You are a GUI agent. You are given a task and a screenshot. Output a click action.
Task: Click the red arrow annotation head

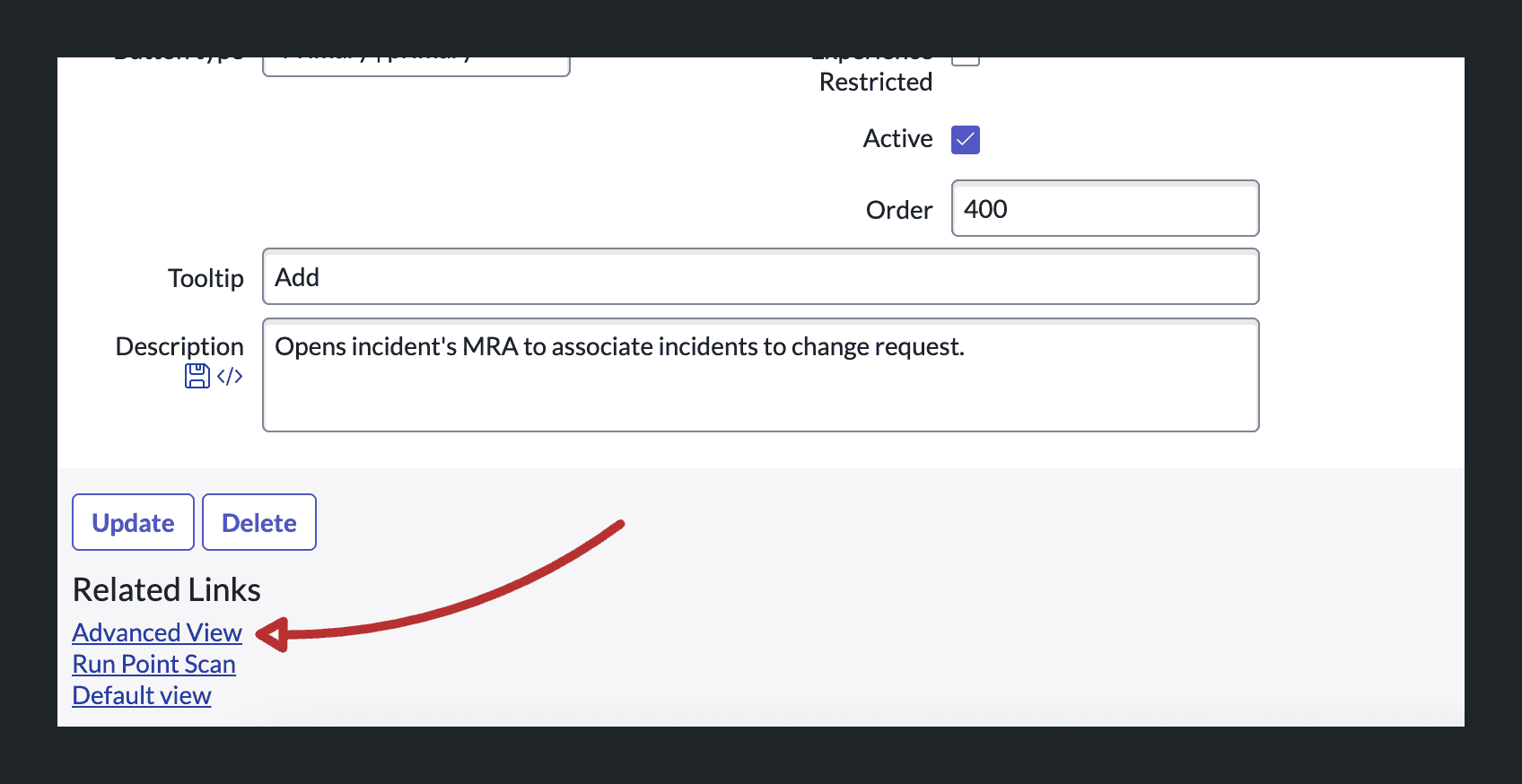point(272,634)
